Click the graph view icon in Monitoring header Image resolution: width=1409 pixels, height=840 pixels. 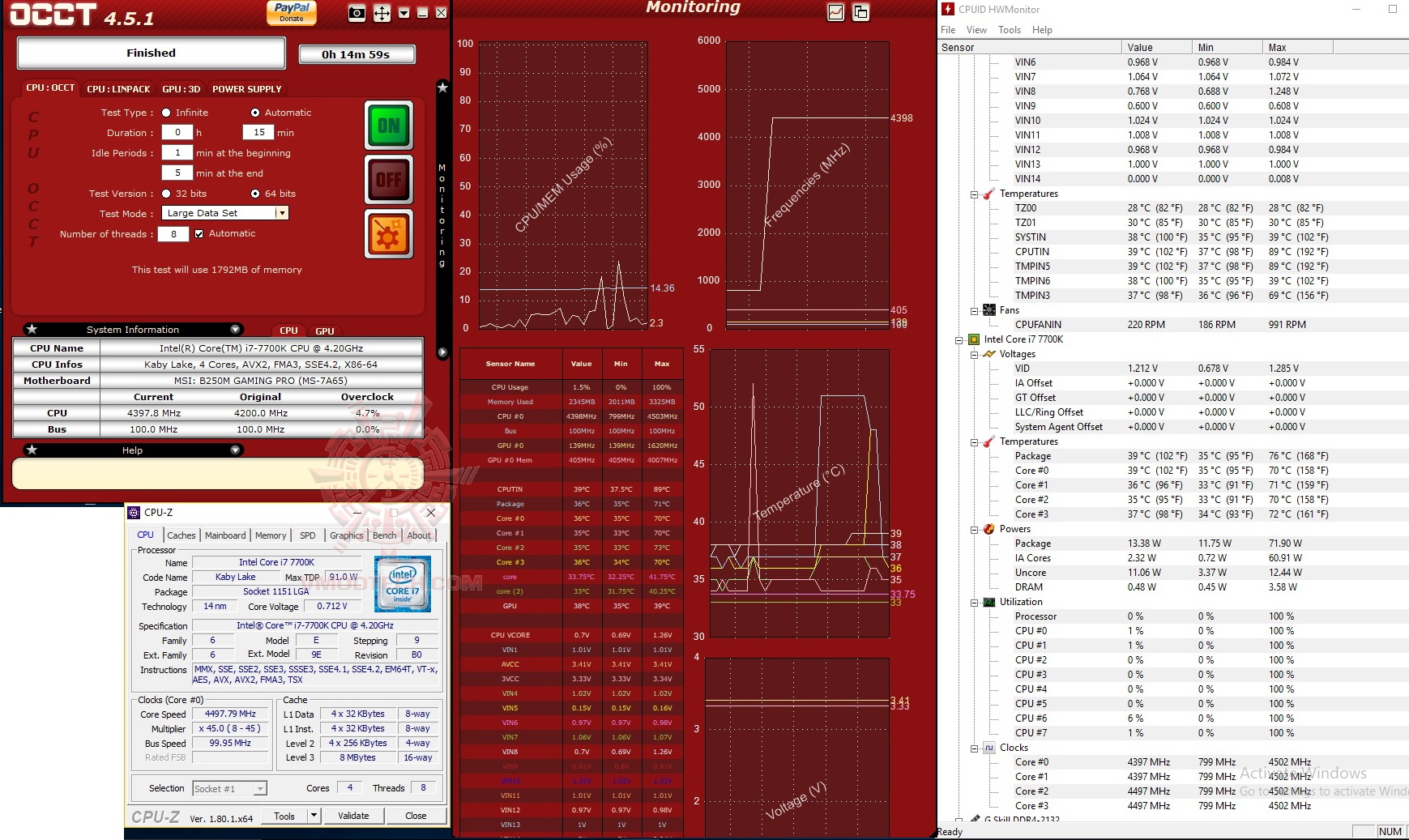836,12
